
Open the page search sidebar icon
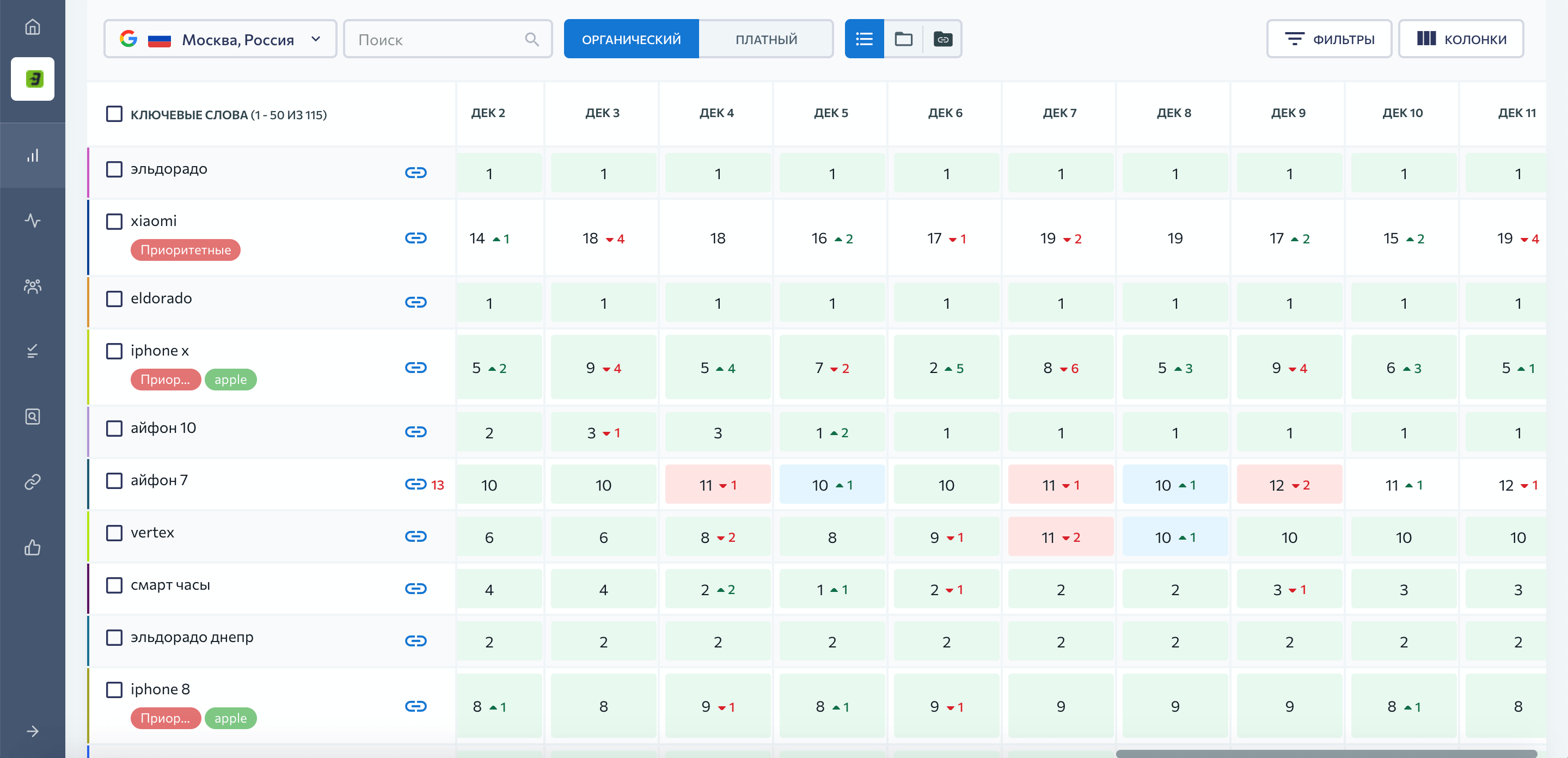[32, 417]
